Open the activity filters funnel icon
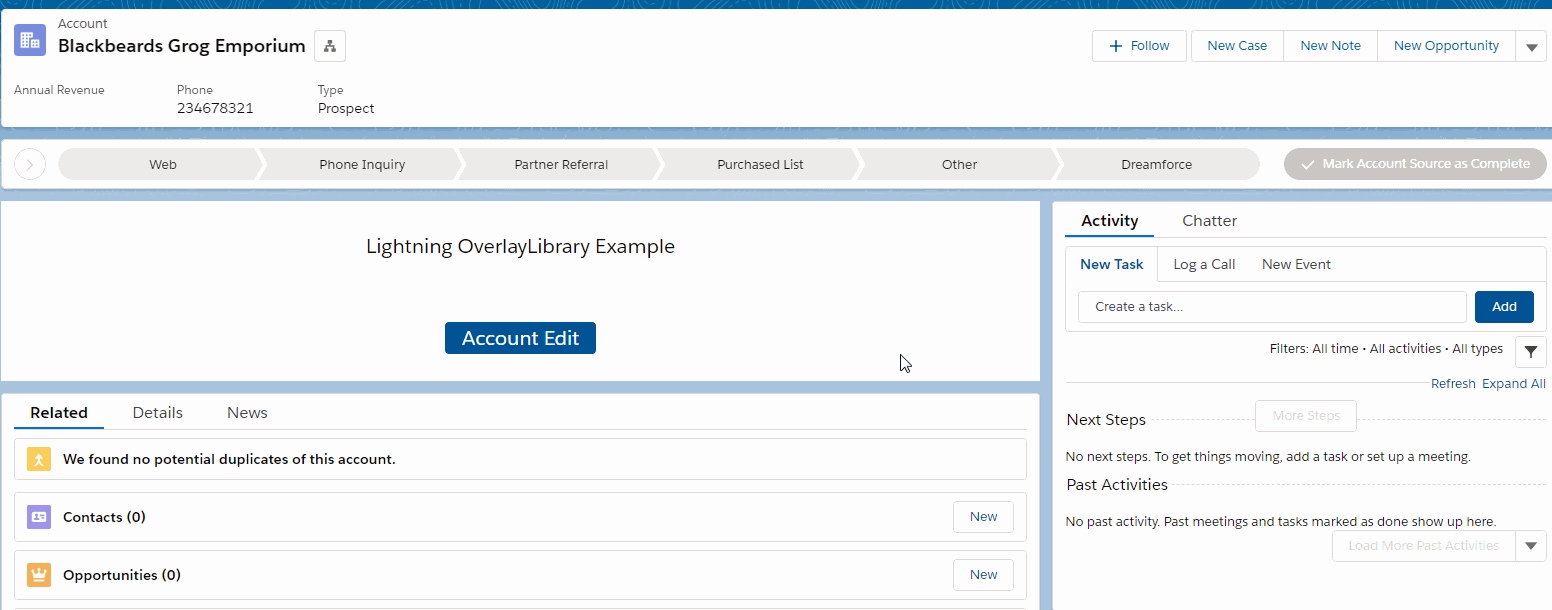This screenshot has height=610, width=1552. coord(1530,352)
